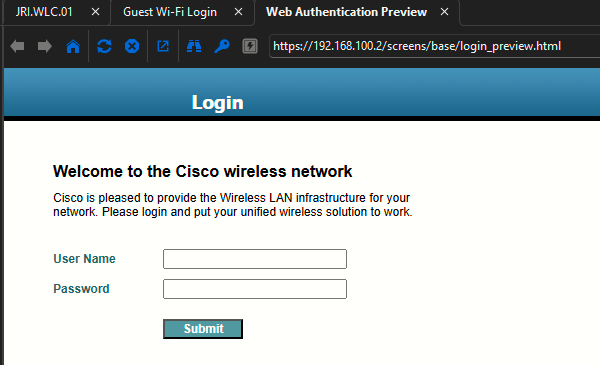Switch to the Guest Wi-Fi Login tab

click(x=170, y=12)
